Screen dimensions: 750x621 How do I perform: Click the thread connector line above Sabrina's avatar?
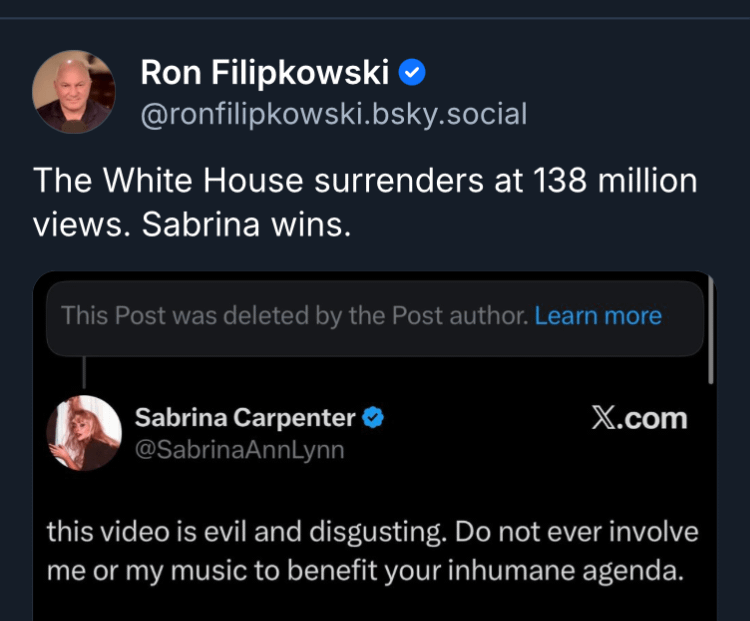[x=84, y=374]
